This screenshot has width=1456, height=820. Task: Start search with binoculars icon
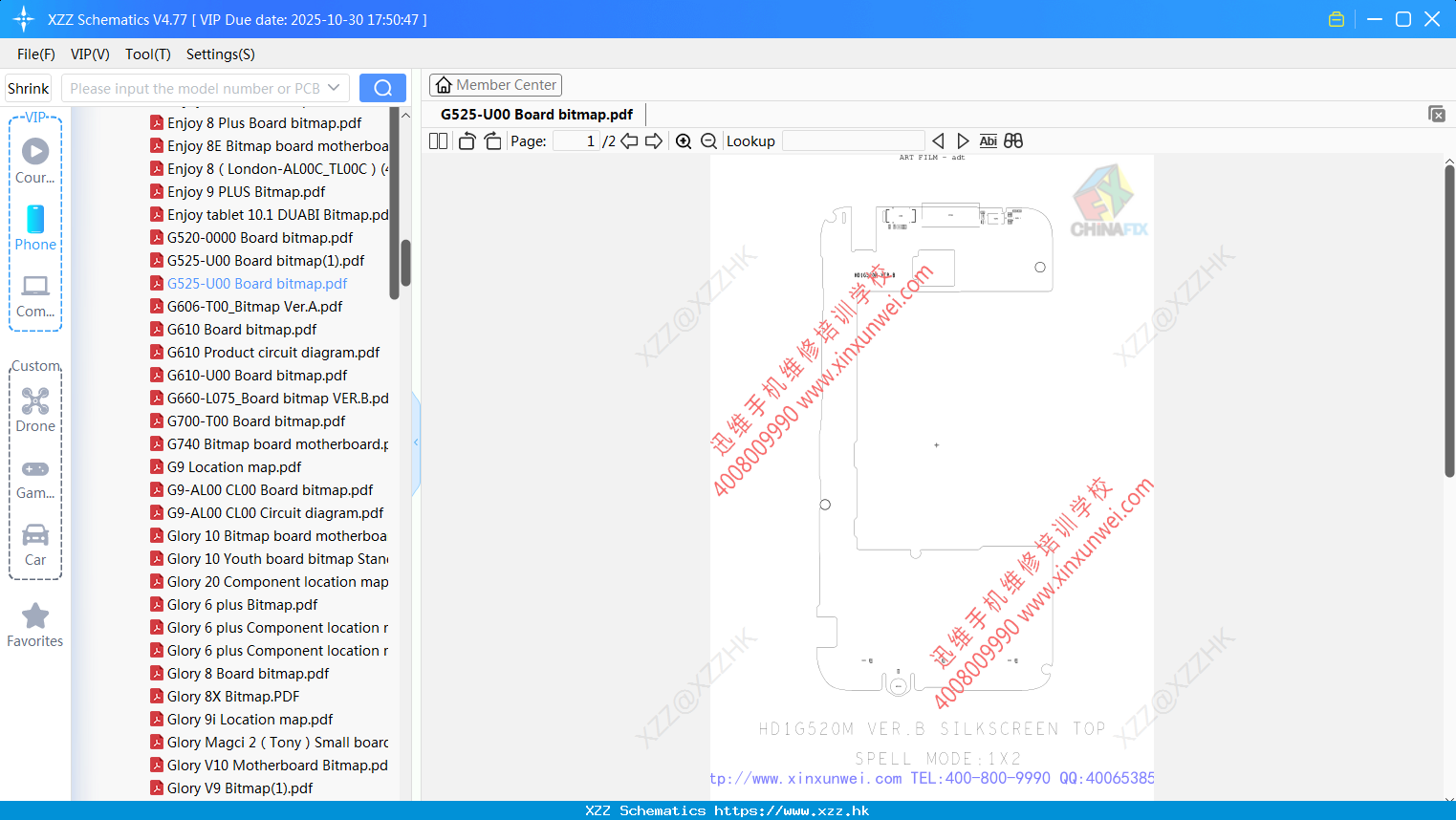coord(1013,140)
